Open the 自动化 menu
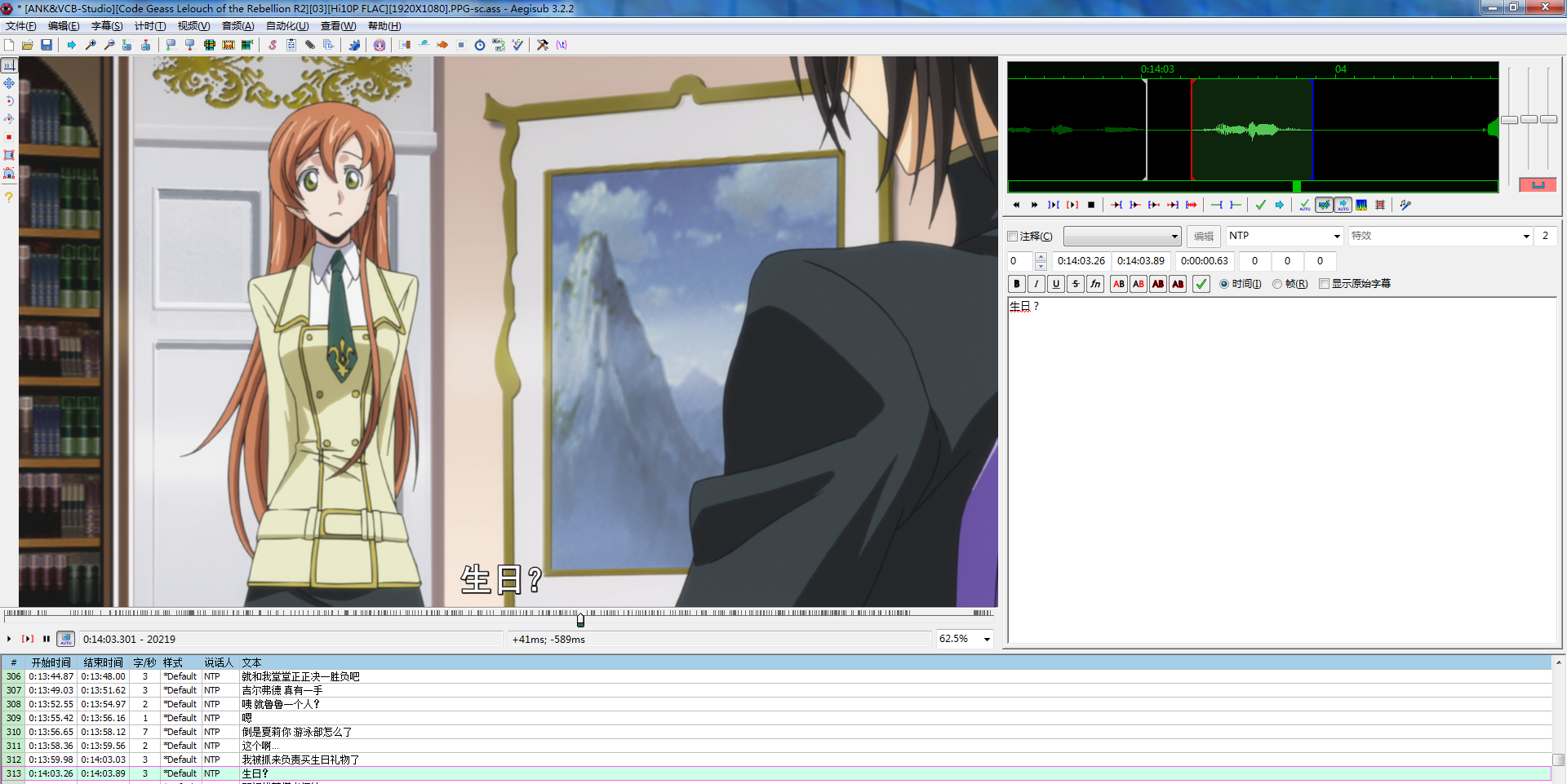Image resolution: width=1567 pixels, height=784 pixels. tap(288, 26)
